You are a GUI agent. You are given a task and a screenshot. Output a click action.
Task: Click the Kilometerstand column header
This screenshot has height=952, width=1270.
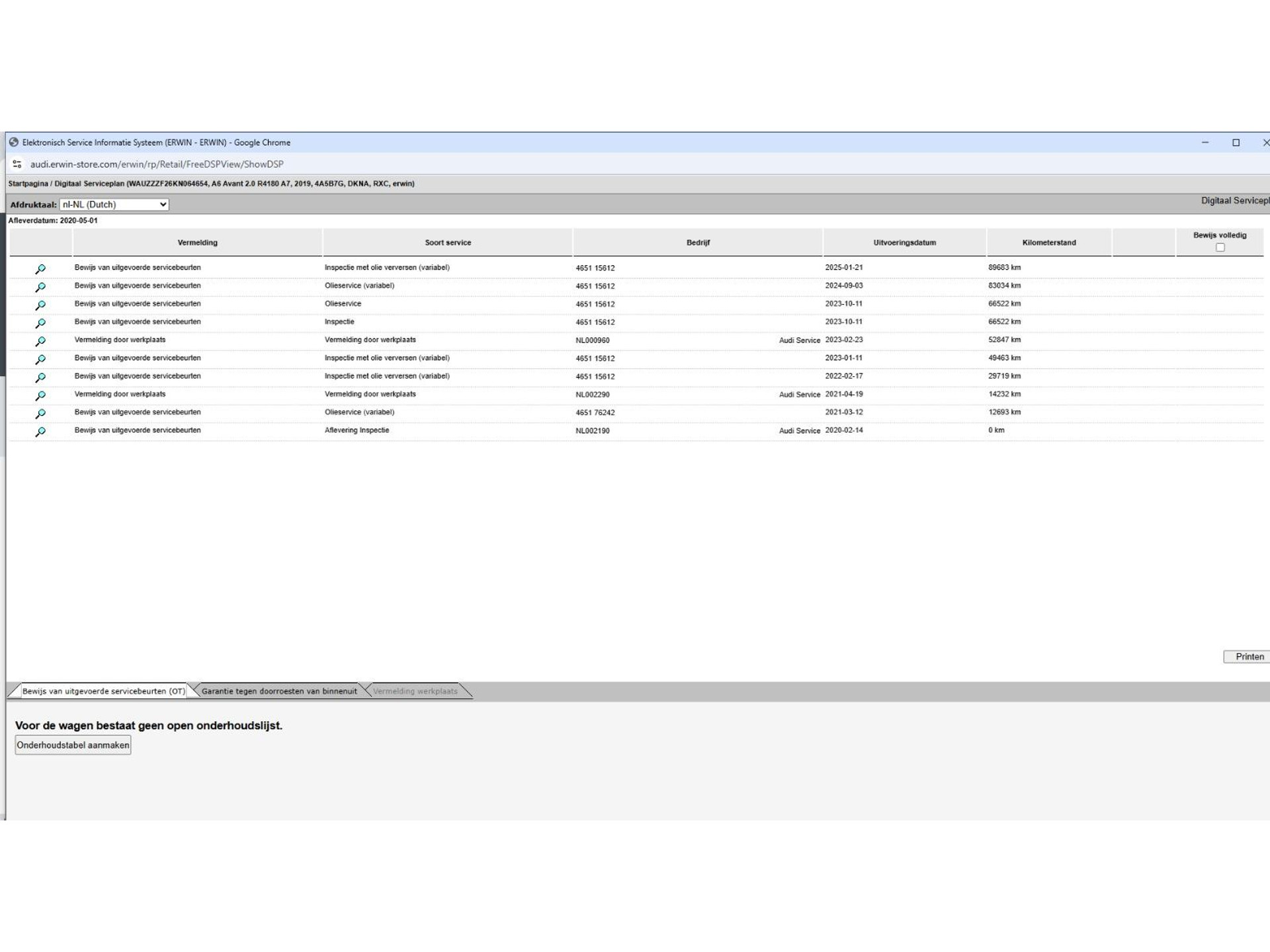click(x=1048, y=243)
